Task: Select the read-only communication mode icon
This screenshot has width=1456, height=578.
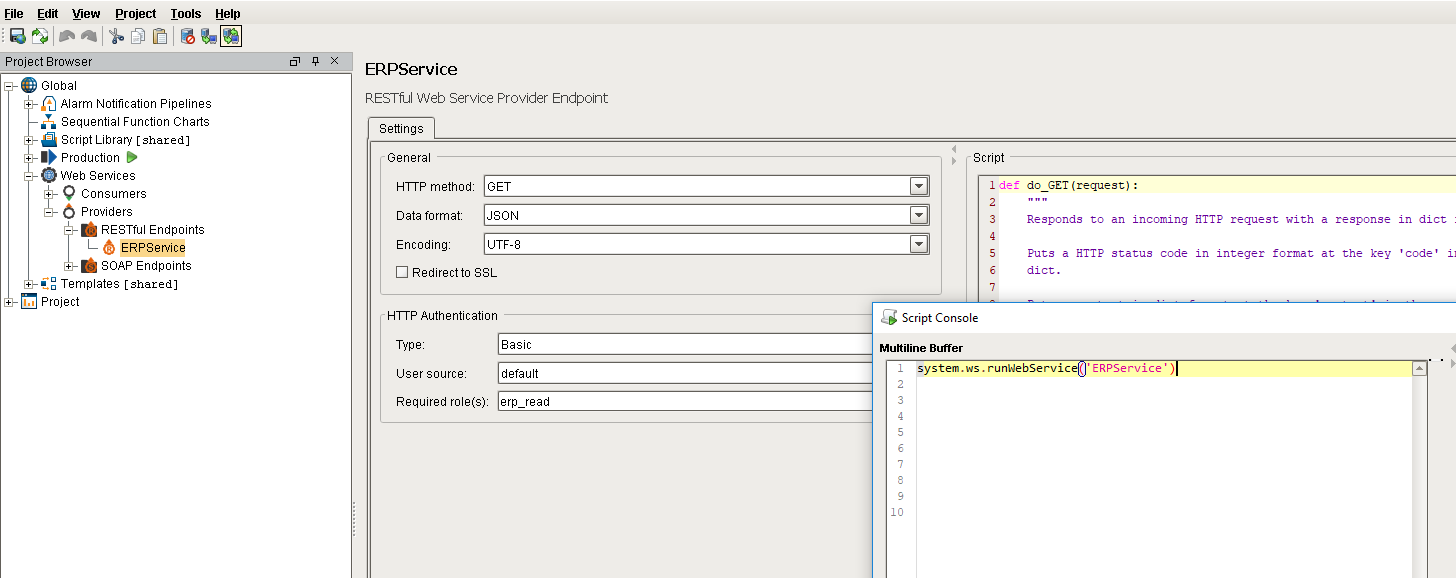Action: pyautogui.click(x=209, y=36)
